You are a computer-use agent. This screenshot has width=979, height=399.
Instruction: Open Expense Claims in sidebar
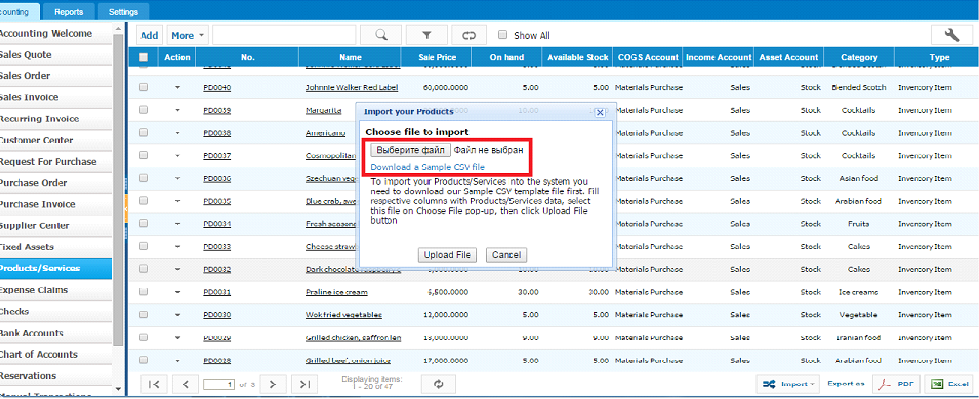[56, 290]
